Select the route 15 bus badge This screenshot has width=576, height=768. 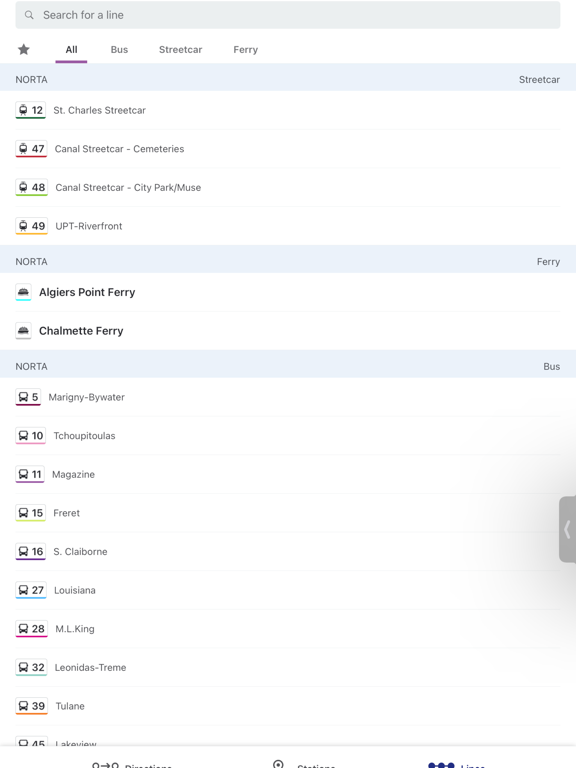coord(30,513)
